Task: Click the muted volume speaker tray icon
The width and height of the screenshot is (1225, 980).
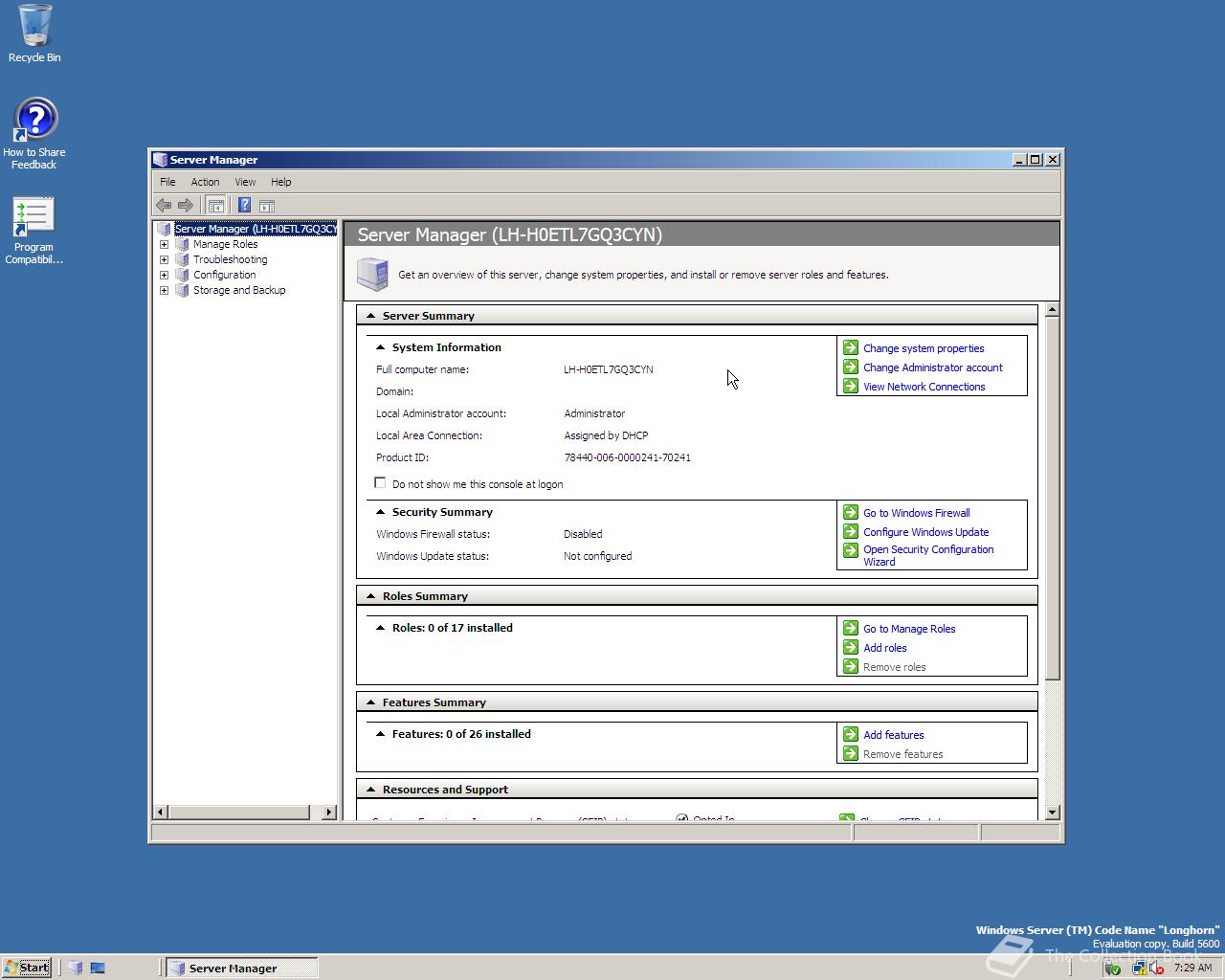Action: point(1157,968)
